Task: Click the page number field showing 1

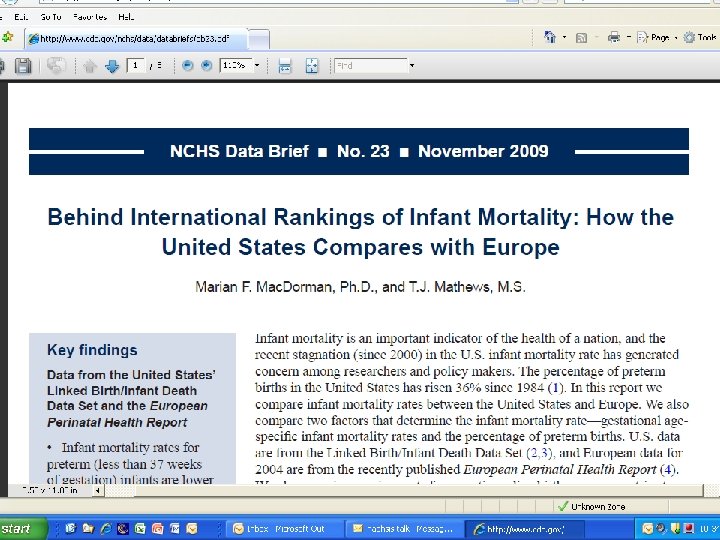Action: pos(135,65)
